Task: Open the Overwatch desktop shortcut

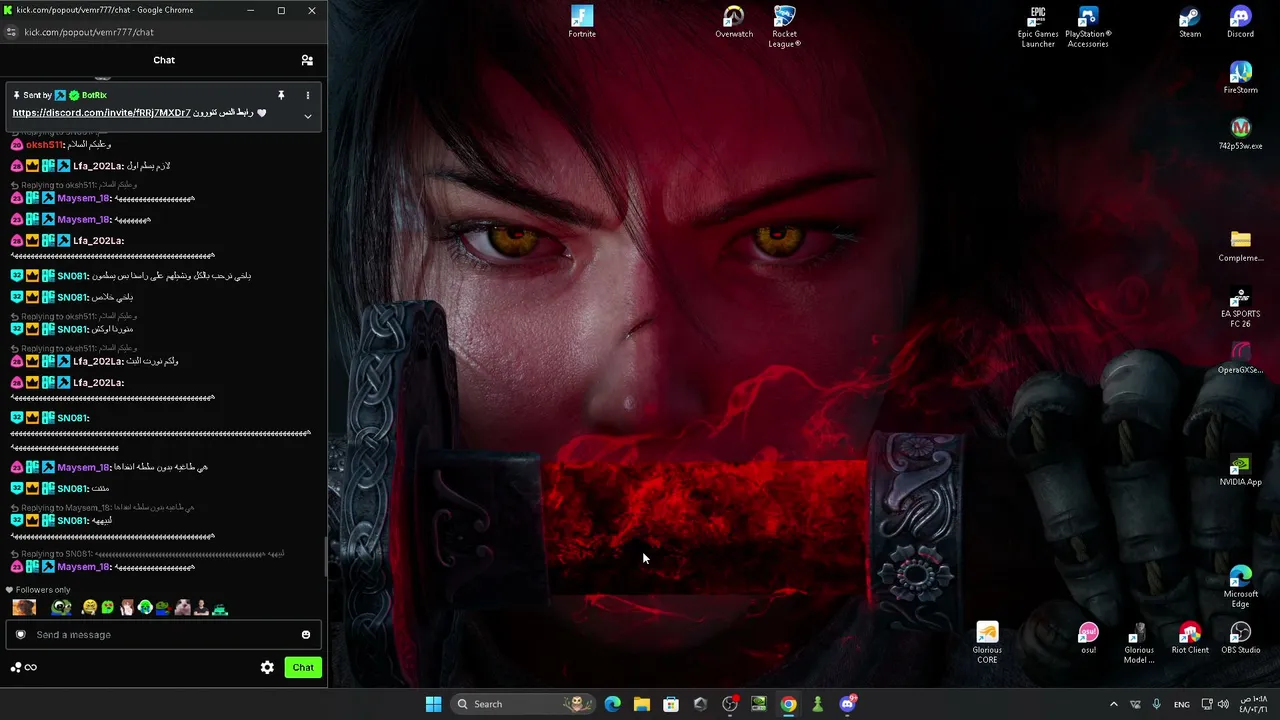Action: click(734, 22)
